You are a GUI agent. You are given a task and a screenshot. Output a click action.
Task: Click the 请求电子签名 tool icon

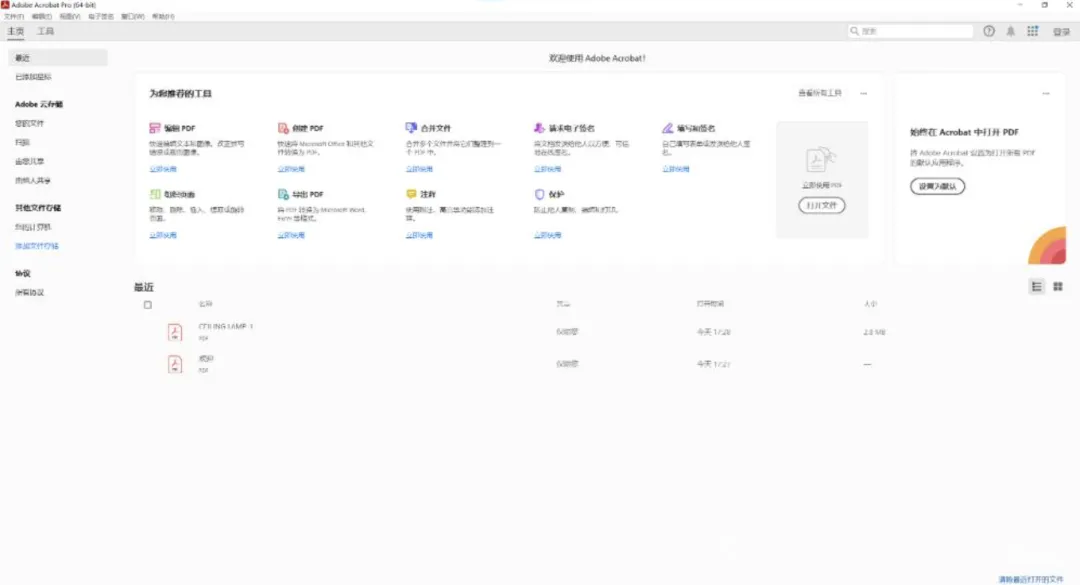click(539, 127)
